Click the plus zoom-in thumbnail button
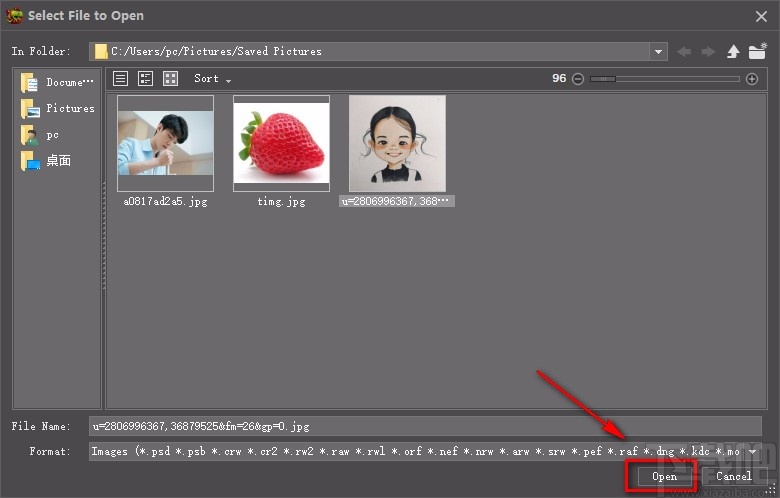 pyautogui.click(x=752, y=79)
